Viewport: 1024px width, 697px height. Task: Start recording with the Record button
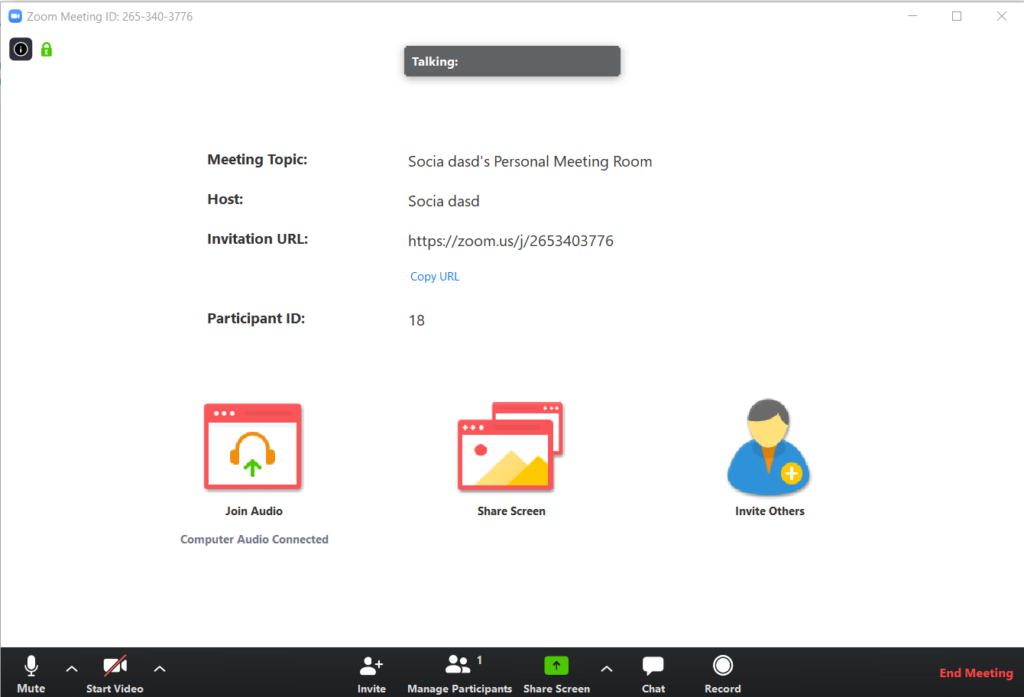pos(722,673)
